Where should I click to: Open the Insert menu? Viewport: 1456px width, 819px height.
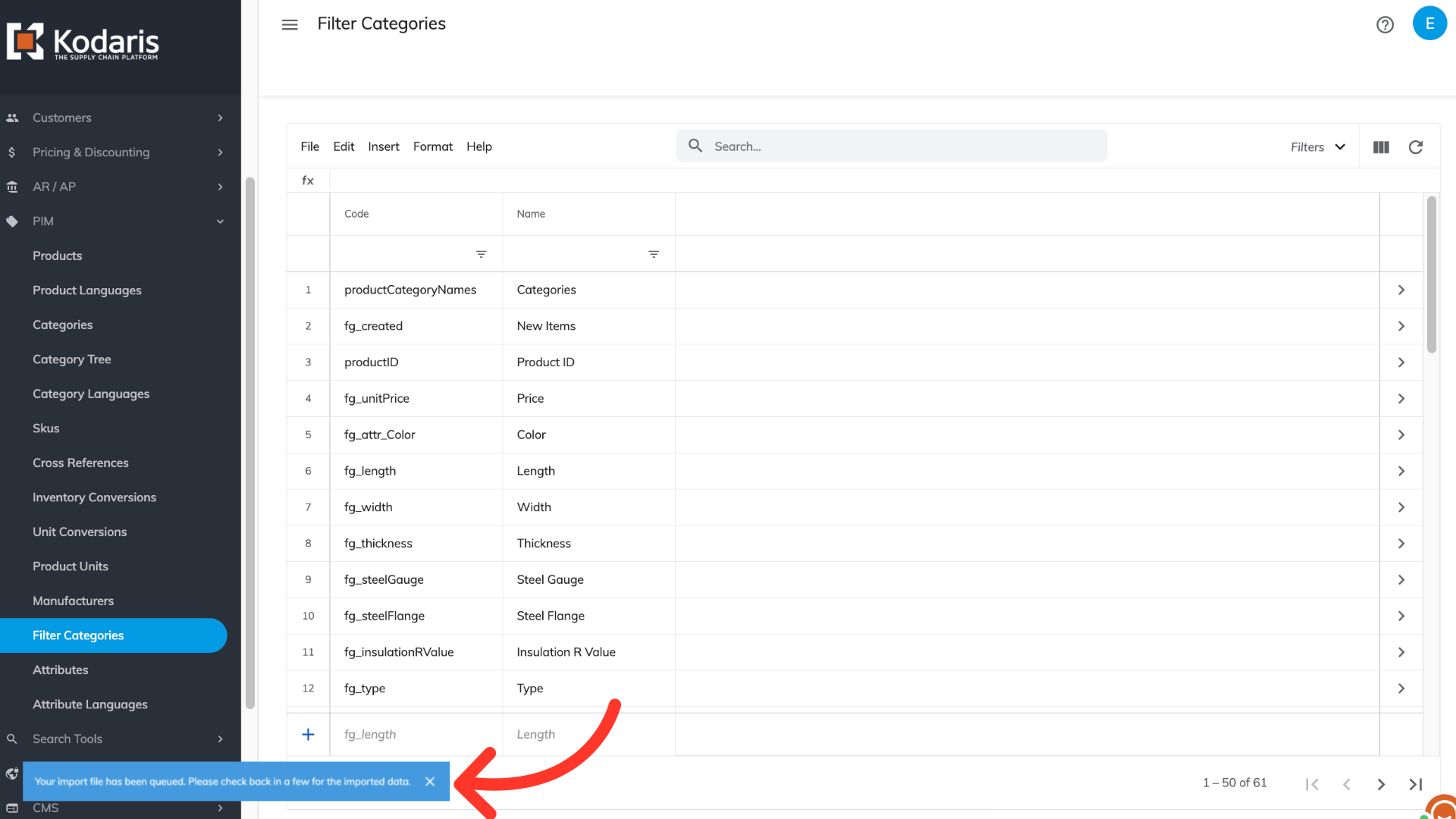click(383, 146)
